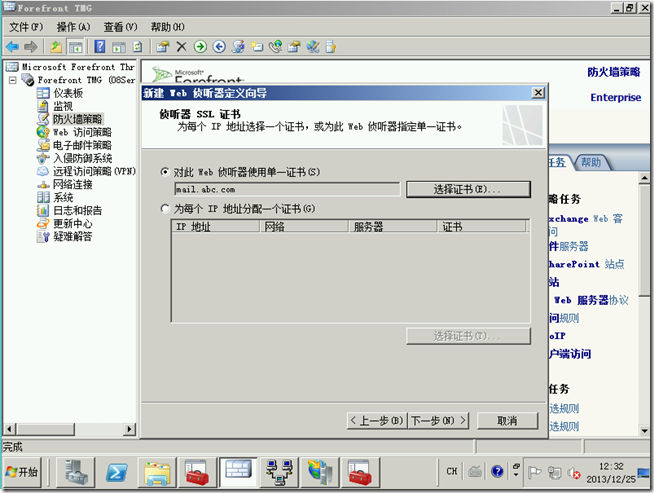Toggle the show/hide console tree icon
The height and width of the screenshot is (493, 654).
pos(75,47)
